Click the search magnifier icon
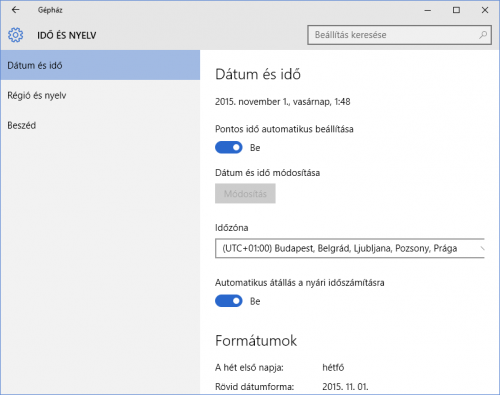Viewport: 500px width, 395px height. click(483, 35)
